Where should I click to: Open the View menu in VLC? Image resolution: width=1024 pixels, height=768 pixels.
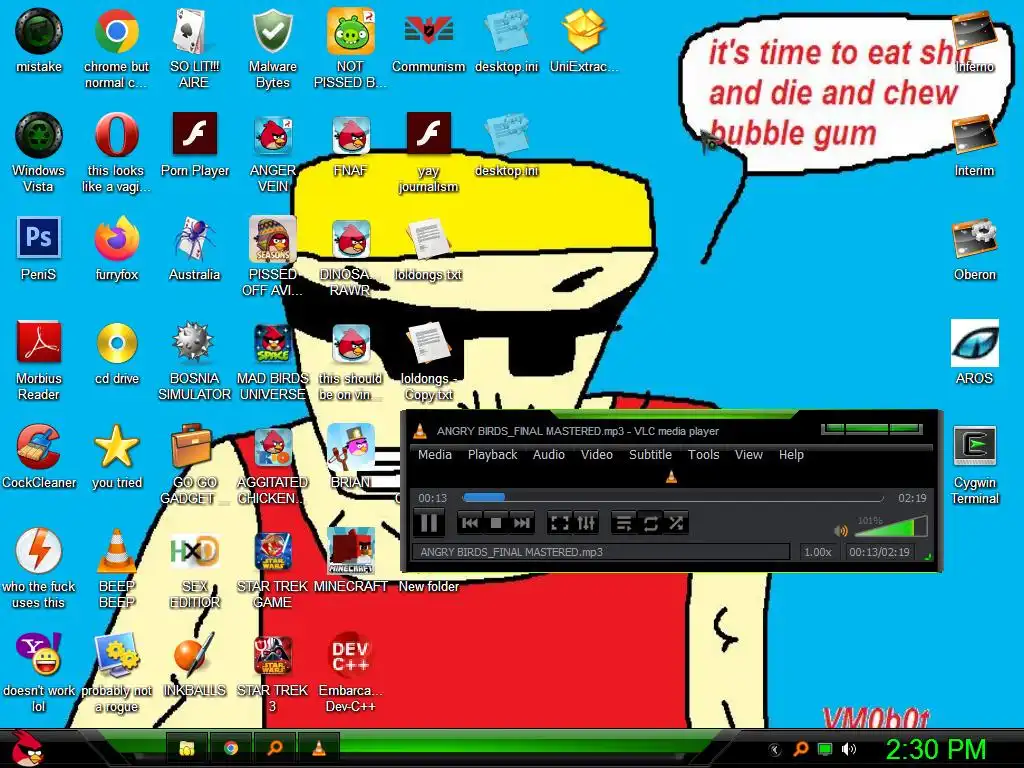click(748, 455)
